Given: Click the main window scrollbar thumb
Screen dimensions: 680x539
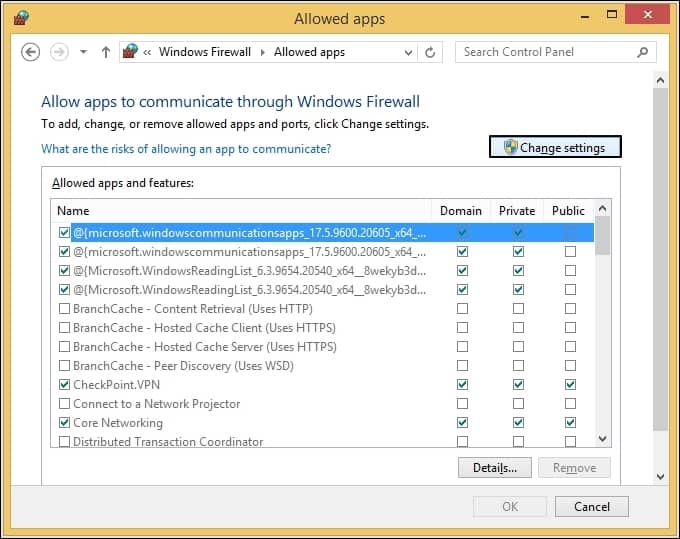Looking at the screenshot, I should click(x=660, y=259).
